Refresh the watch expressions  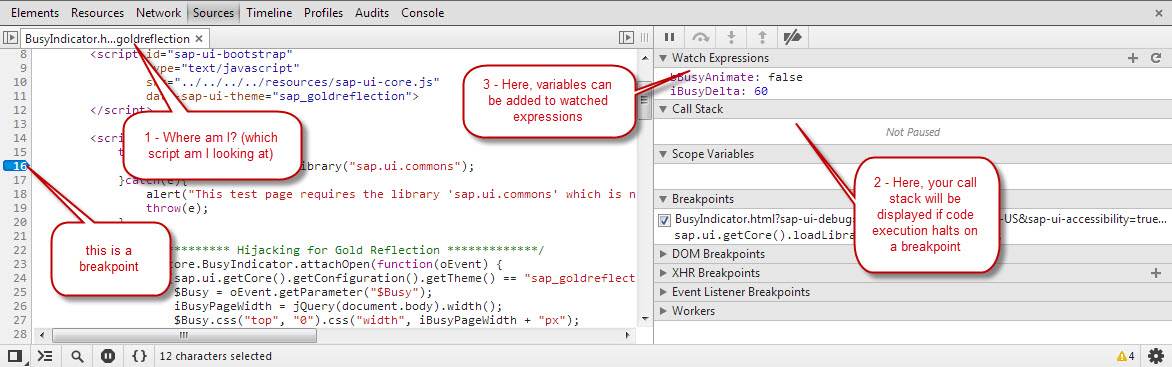(1156, 58)
